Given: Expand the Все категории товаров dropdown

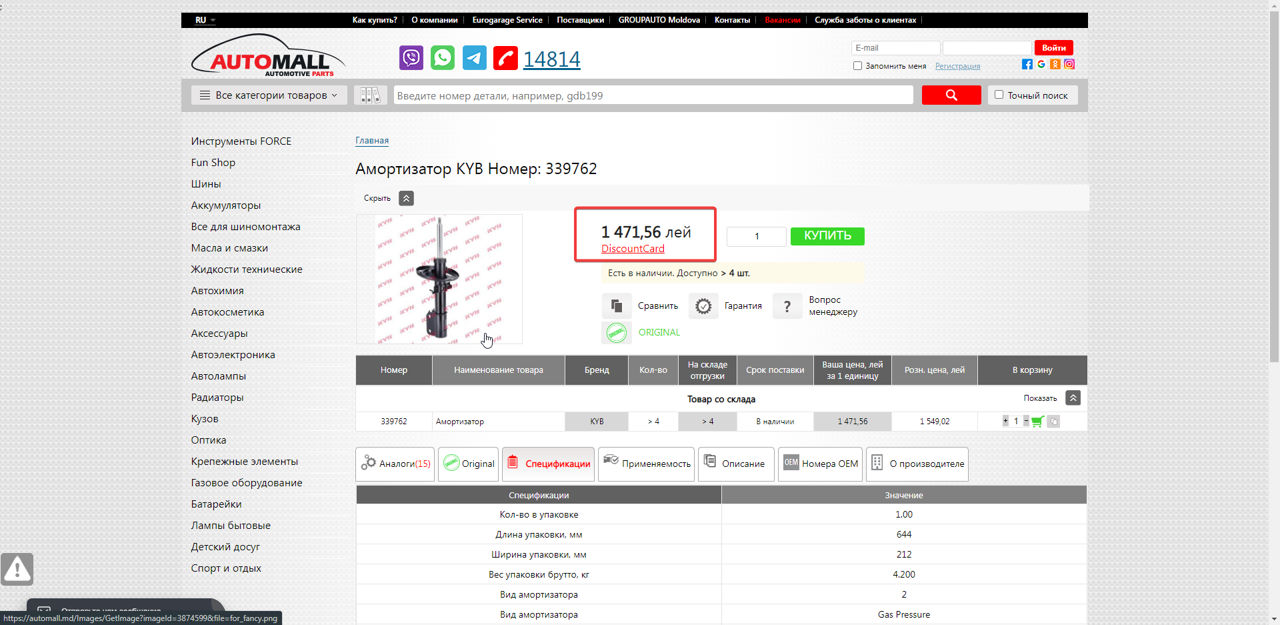Looking at the screenshot, I should (268, 94).
